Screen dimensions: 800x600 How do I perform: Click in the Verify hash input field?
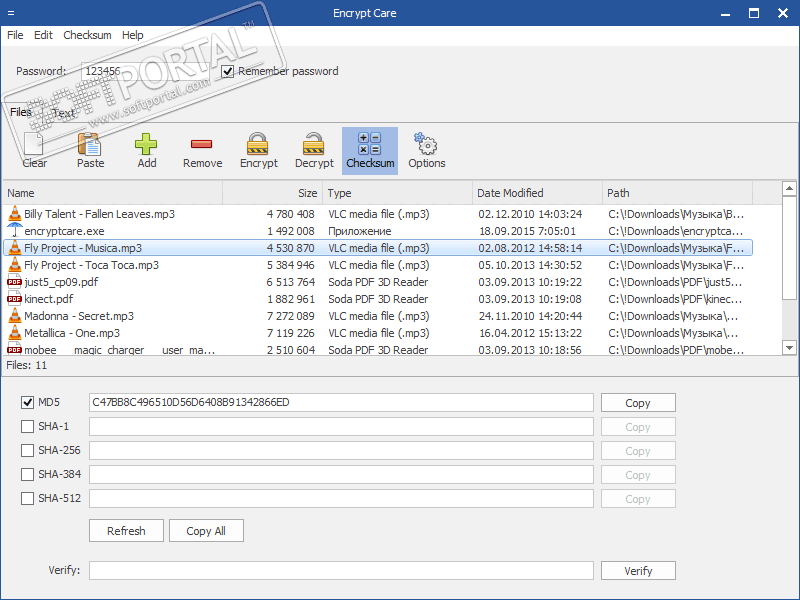pyautogui.click(x=341, y=570)
